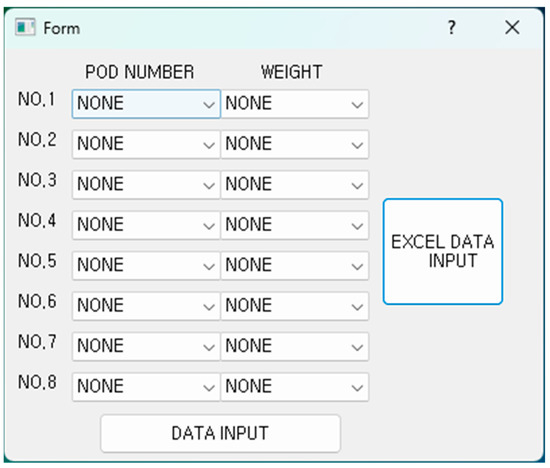Viewport: 550px width, 468px height.
Task: Select the NO.3 POD NUMBER dropdown
Action: tap(146, 185)
